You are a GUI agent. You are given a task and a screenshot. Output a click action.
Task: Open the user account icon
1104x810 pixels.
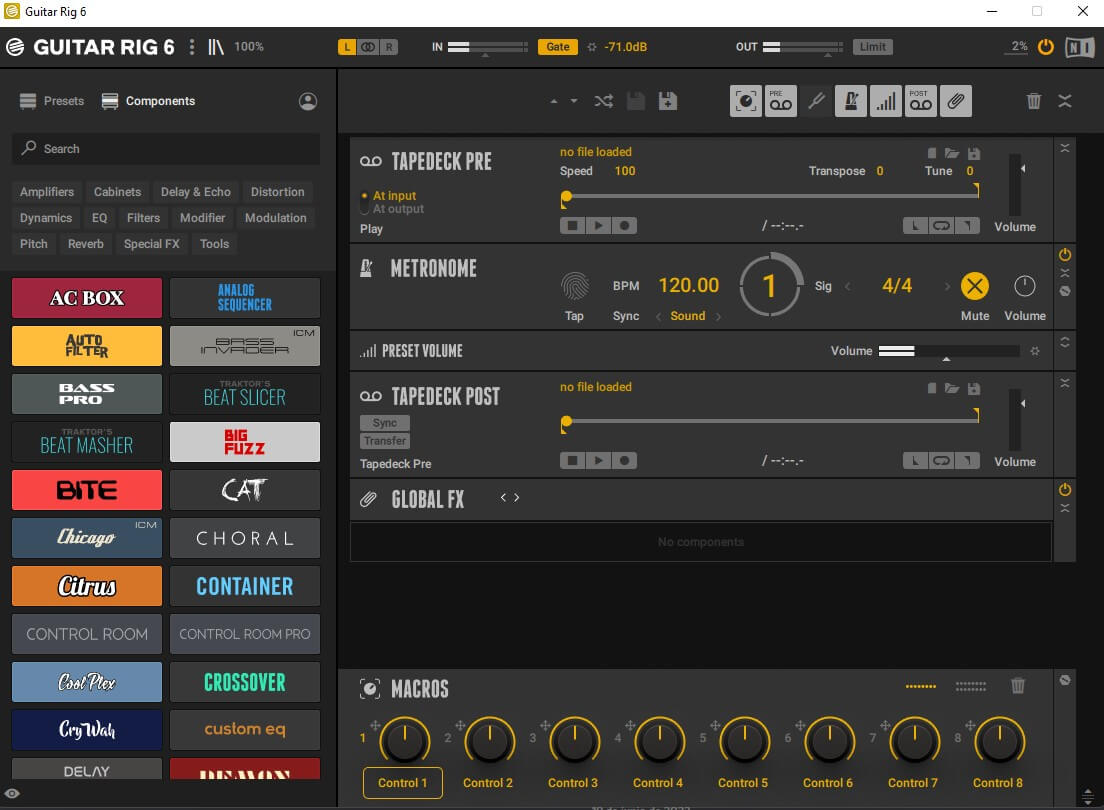point(308,101)
